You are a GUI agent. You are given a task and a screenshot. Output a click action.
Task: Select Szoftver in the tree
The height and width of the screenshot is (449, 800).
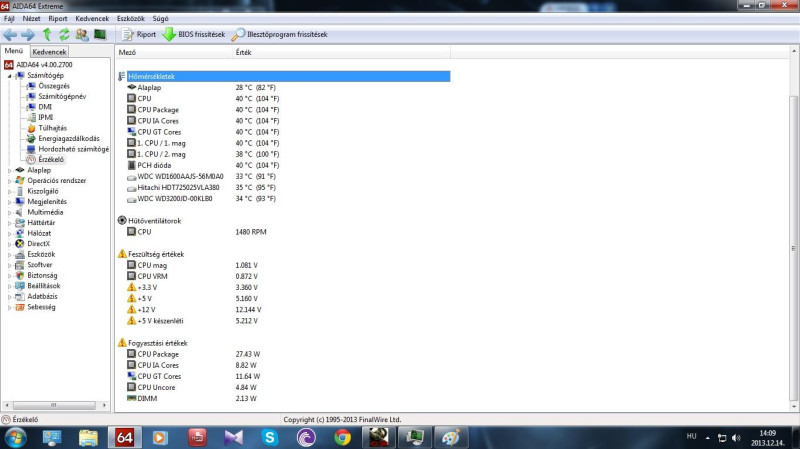coord(39,265)
